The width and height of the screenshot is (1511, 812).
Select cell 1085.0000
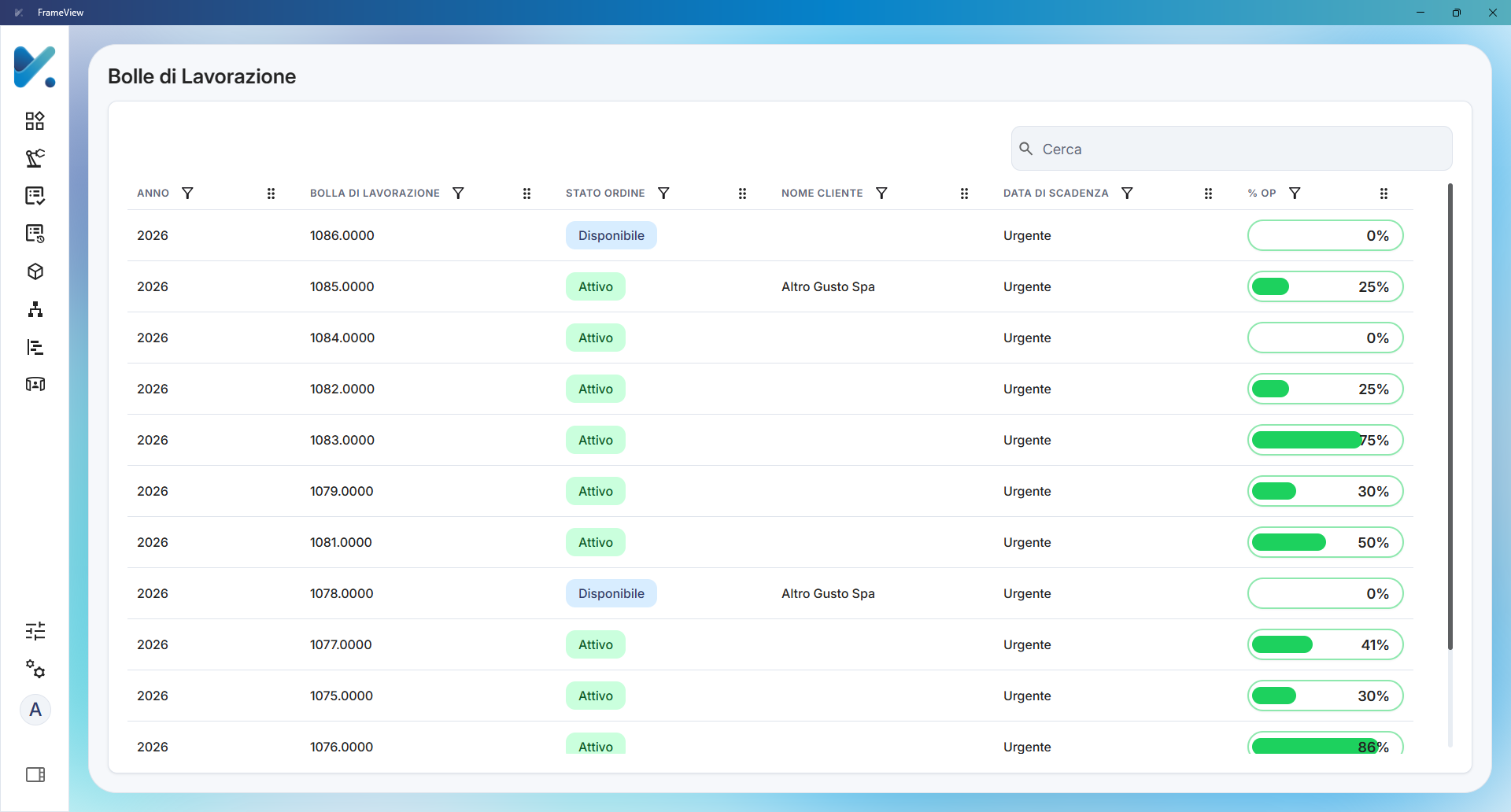tap(342, 286)
